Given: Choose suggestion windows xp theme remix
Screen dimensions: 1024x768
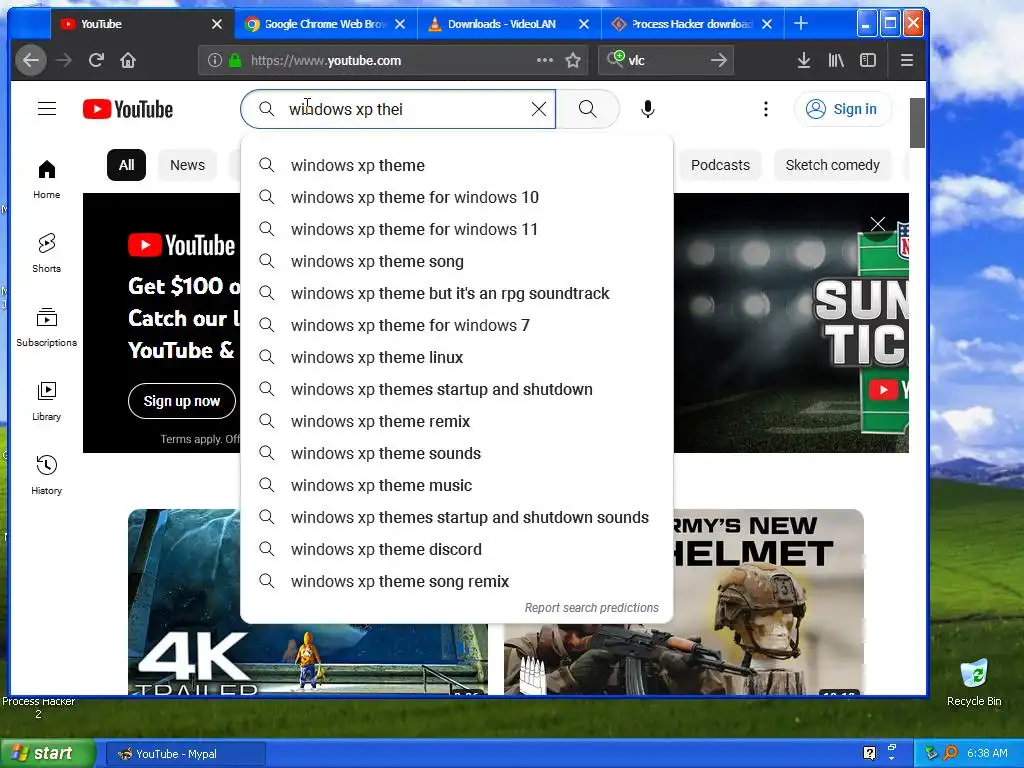Looking at the screenshot, I should click(x=456, y=421).
